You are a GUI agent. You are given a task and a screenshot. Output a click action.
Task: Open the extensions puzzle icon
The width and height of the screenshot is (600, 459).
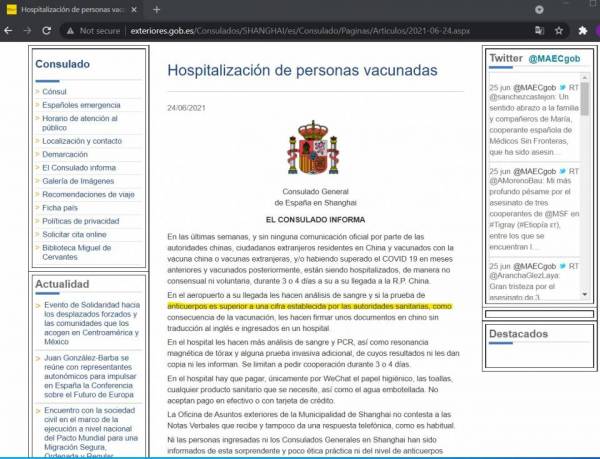[582, 31]
